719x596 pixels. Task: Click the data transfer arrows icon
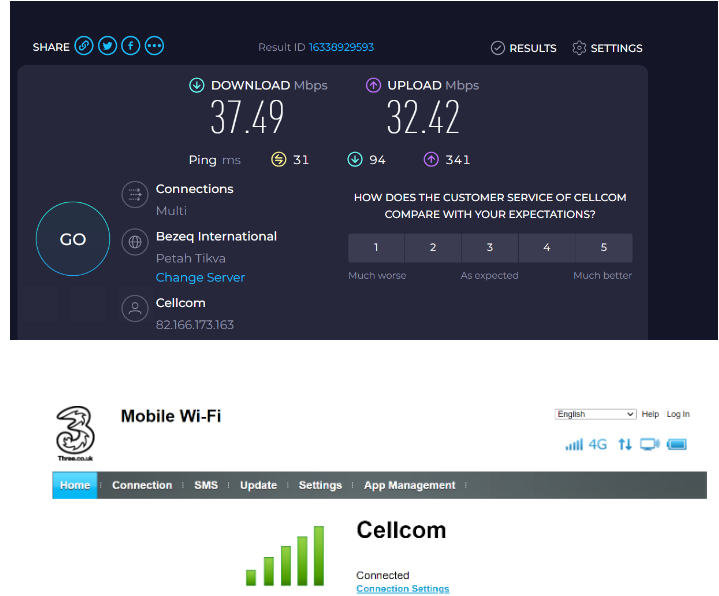pyautogui.click(x=625, y=444)
